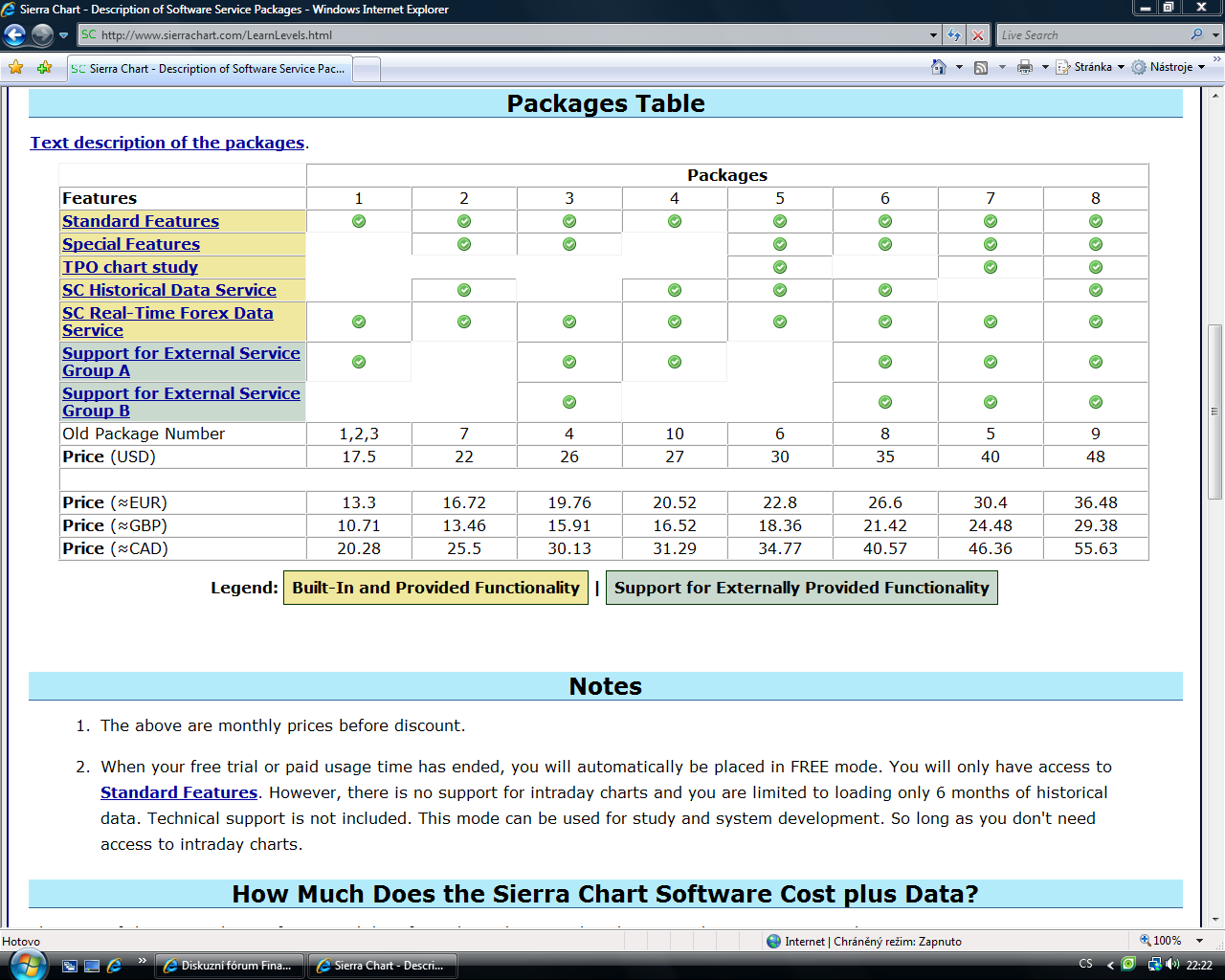This screenshot has height=980, width=1225.
Task: Stop page loading with red X
Action: coord(978,35)
